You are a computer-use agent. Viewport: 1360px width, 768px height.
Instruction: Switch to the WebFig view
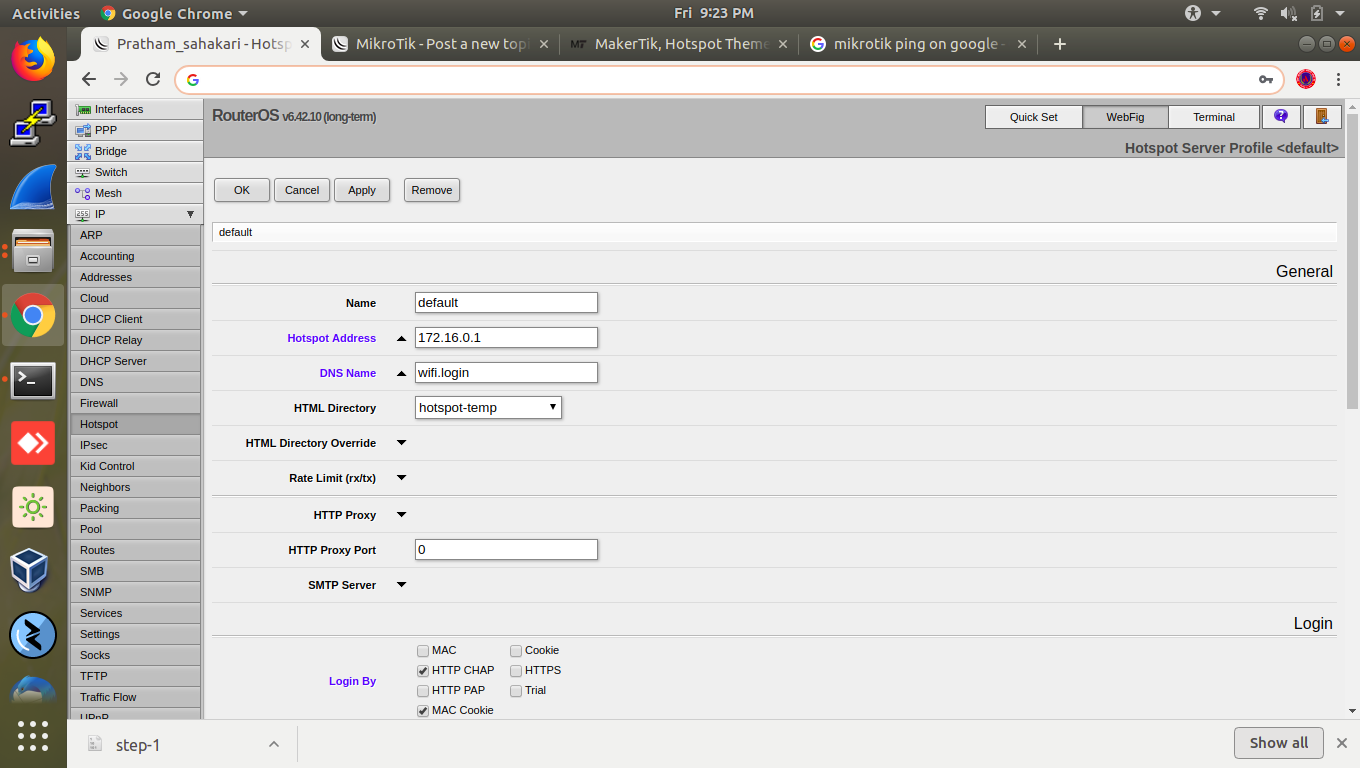click(x=1125, y=117)
